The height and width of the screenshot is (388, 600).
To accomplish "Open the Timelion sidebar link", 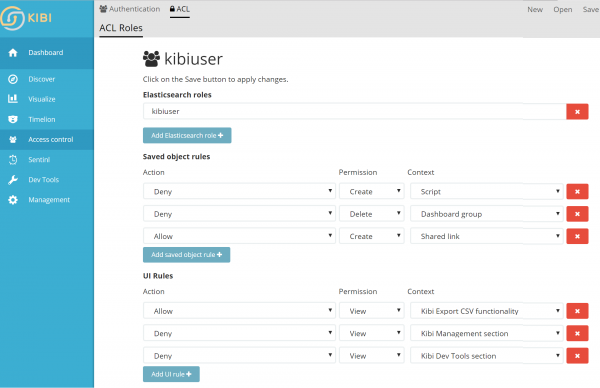I will click(42, 119).
